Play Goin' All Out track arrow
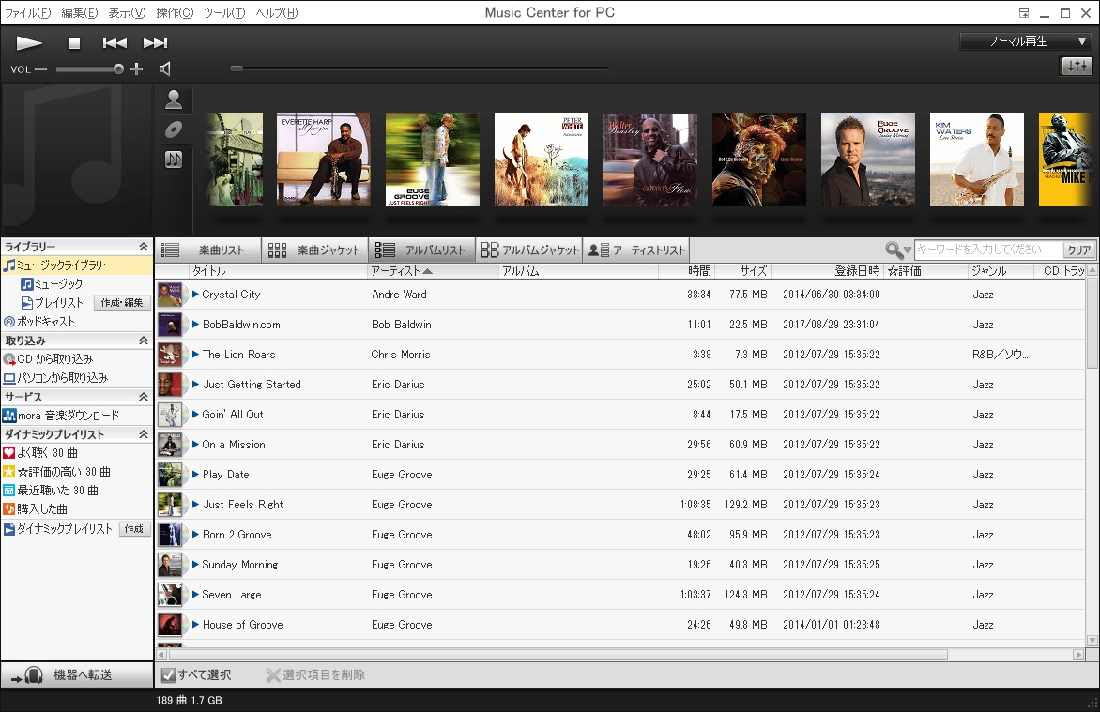 [195, 414]
